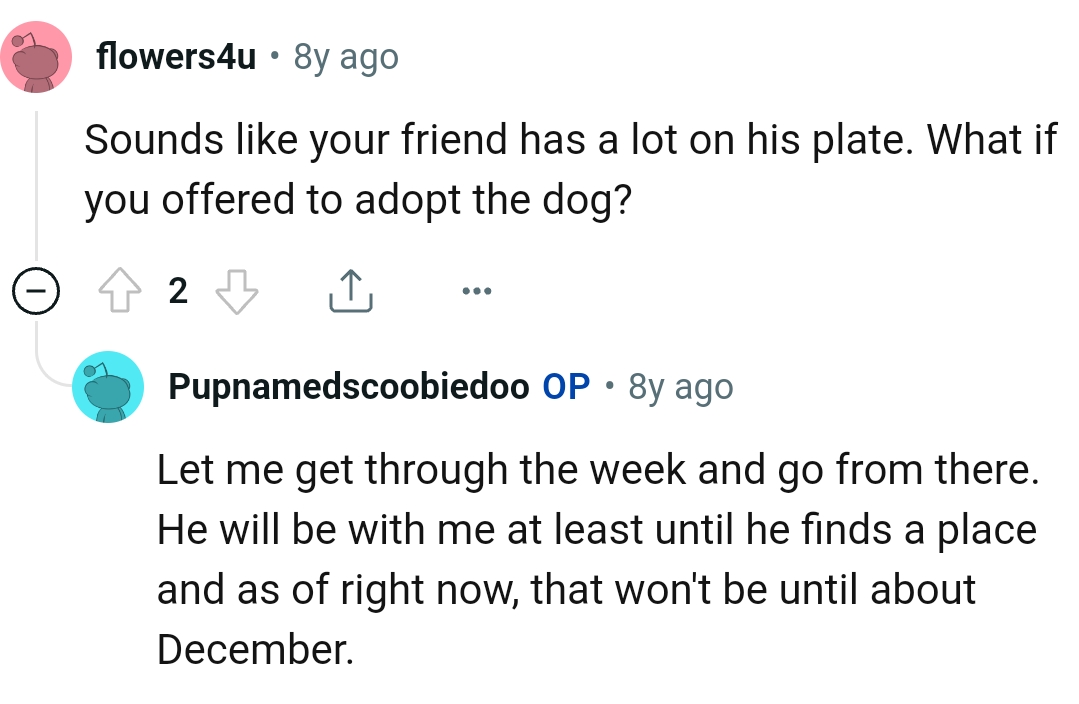Click flowers4u's snoo avatar

pos(37,57)
